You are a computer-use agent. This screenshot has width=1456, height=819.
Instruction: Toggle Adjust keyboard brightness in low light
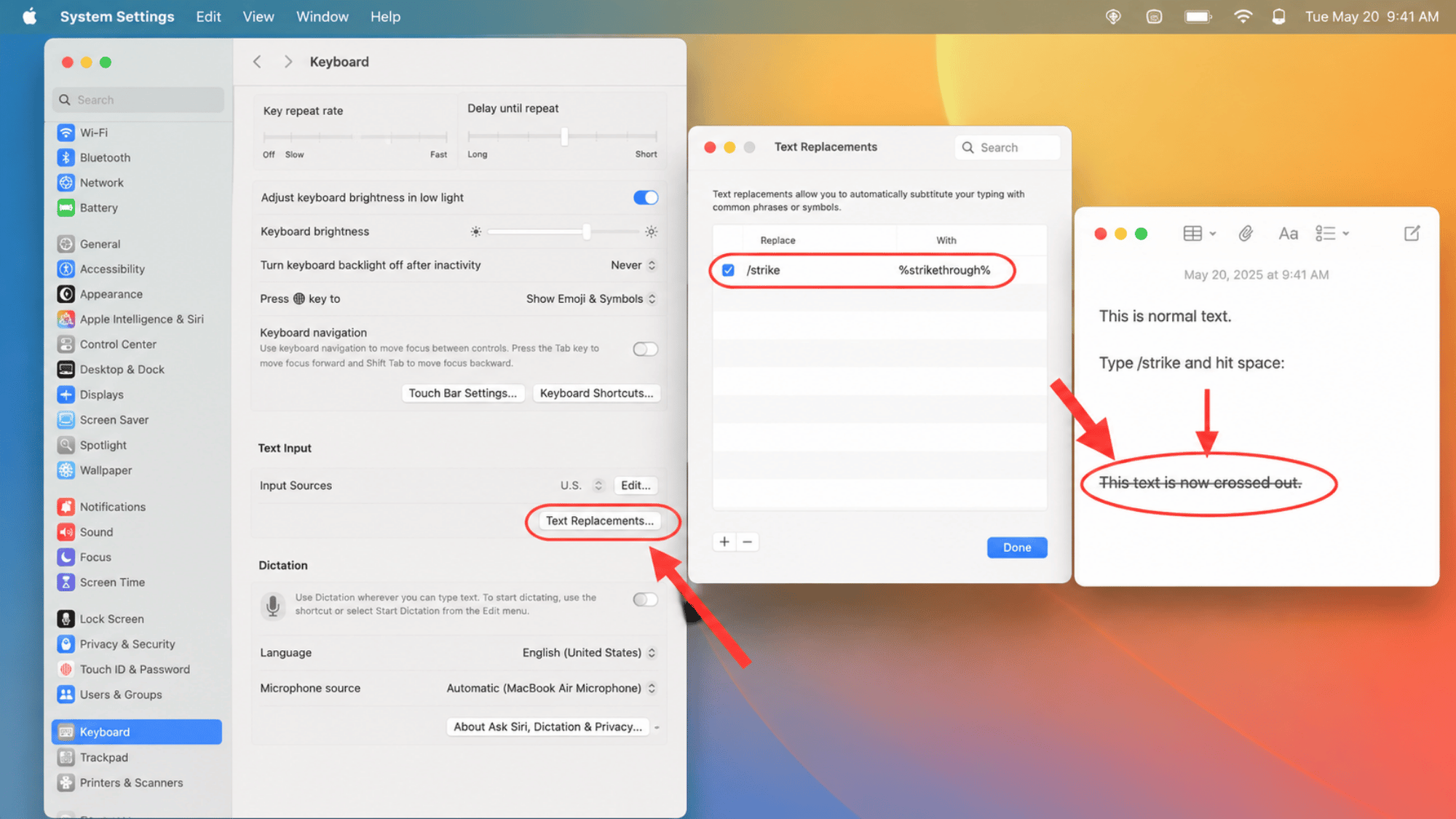(x=646, y=198)
